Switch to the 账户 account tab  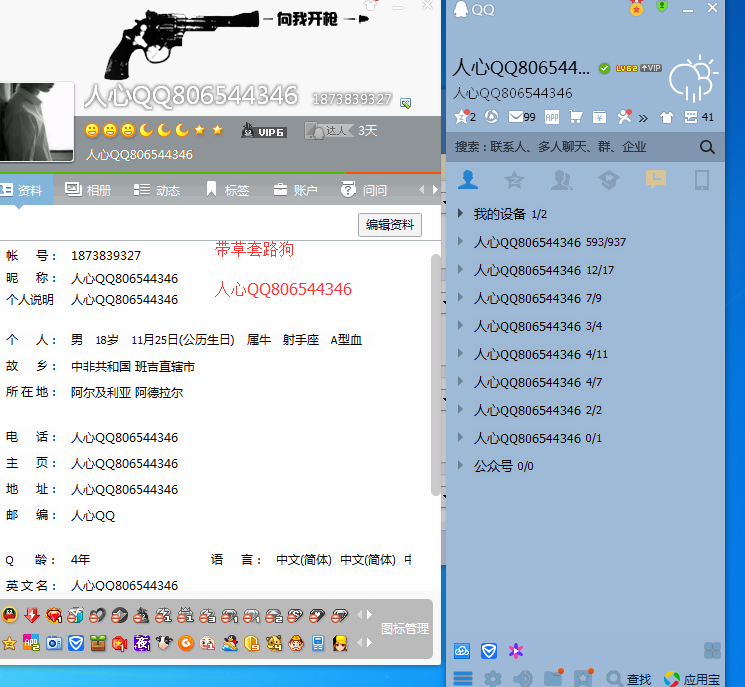[x=295, y=190]
